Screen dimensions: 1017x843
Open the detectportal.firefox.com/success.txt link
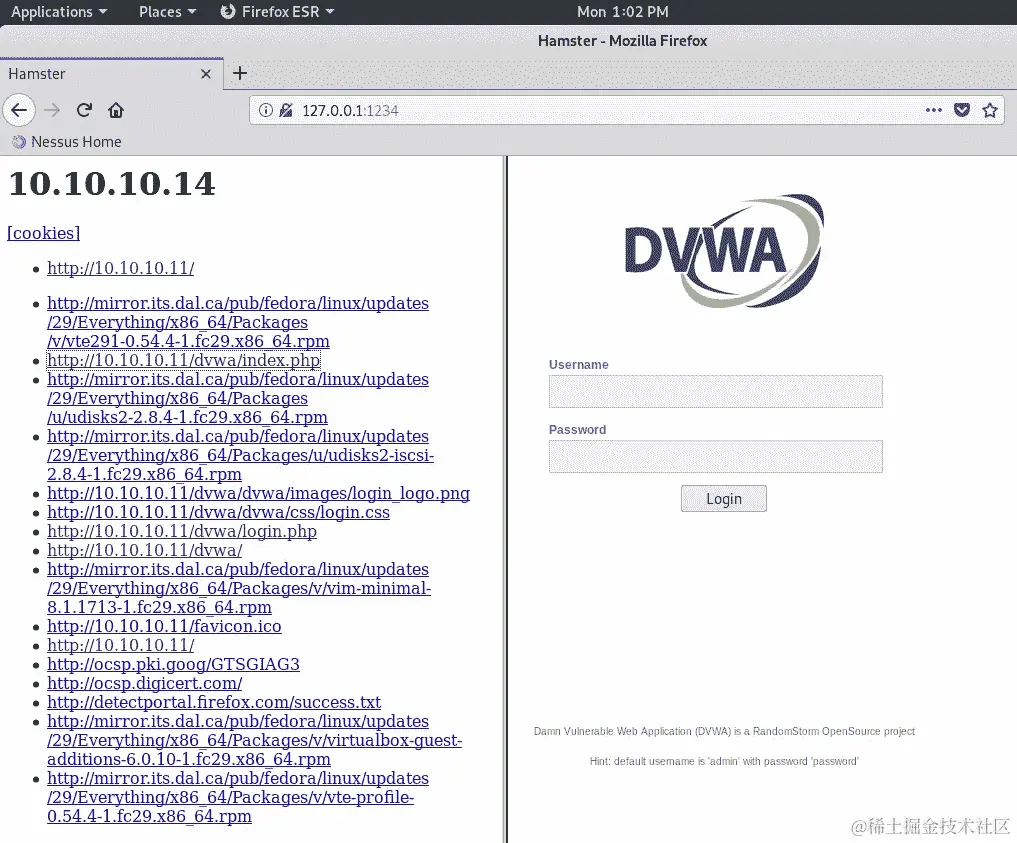(214, 702)
